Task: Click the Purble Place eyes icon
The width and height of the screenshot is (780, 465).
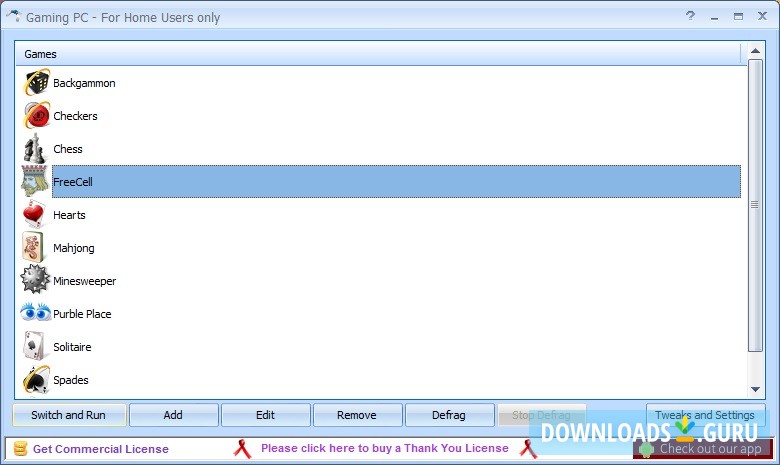Action: [x=35, y=313]
